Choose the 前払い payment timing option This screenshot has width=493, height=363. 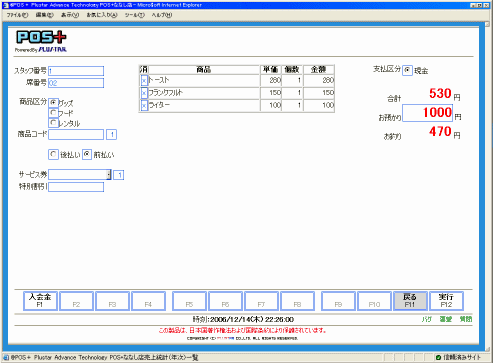click(x=87, y=154)
